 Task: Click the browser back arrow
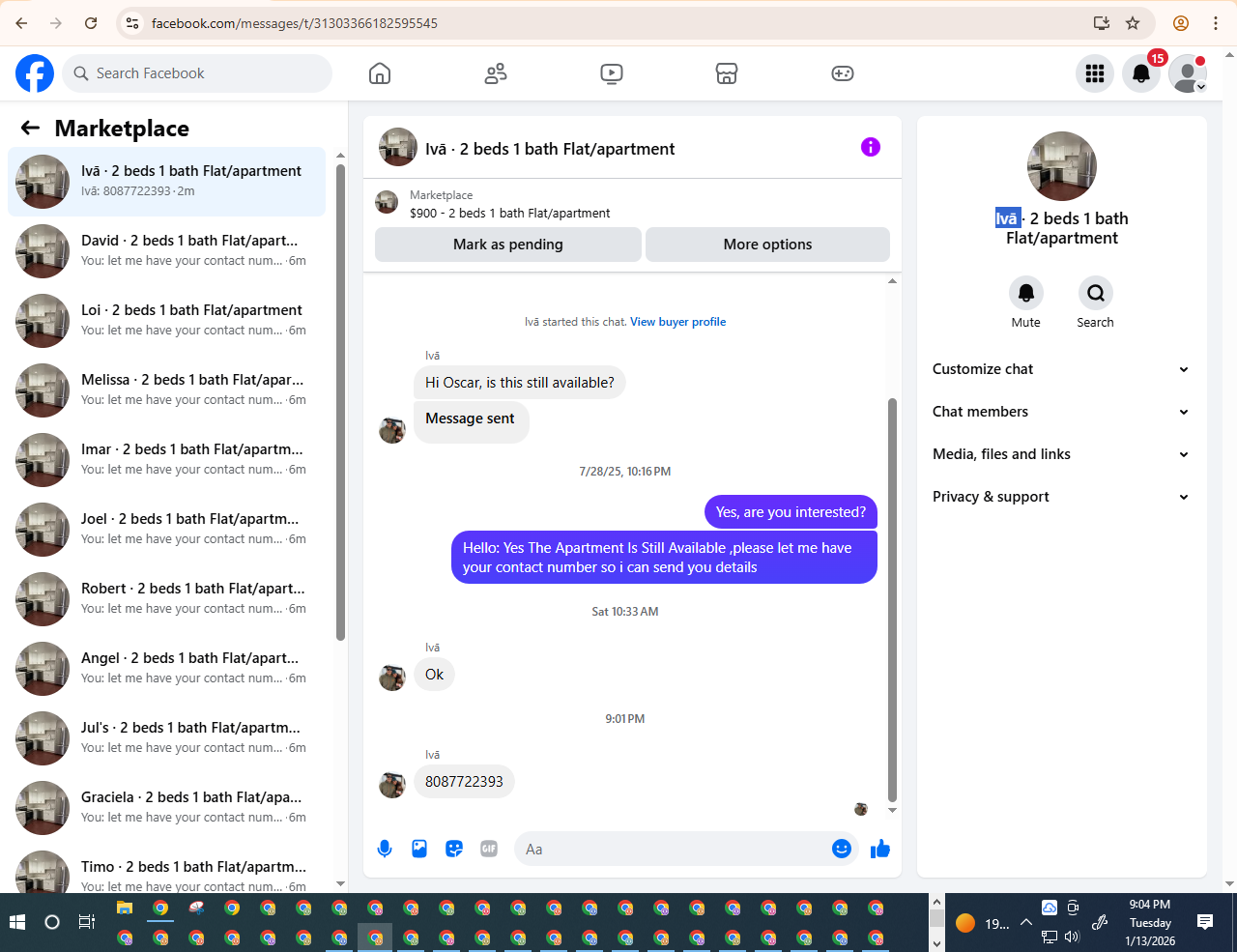pos(21,23)
